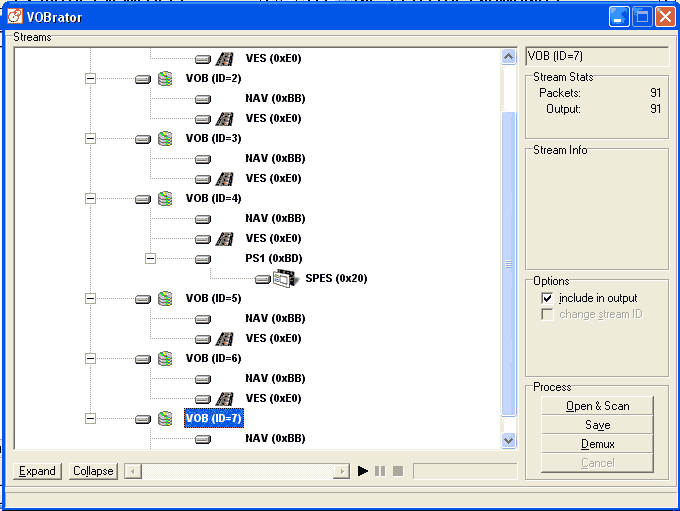This screenshot has height=511, width=680.
Task: Toggle the include-state button of PS1 (0xBD)
Action: click(x=203, y=259)
